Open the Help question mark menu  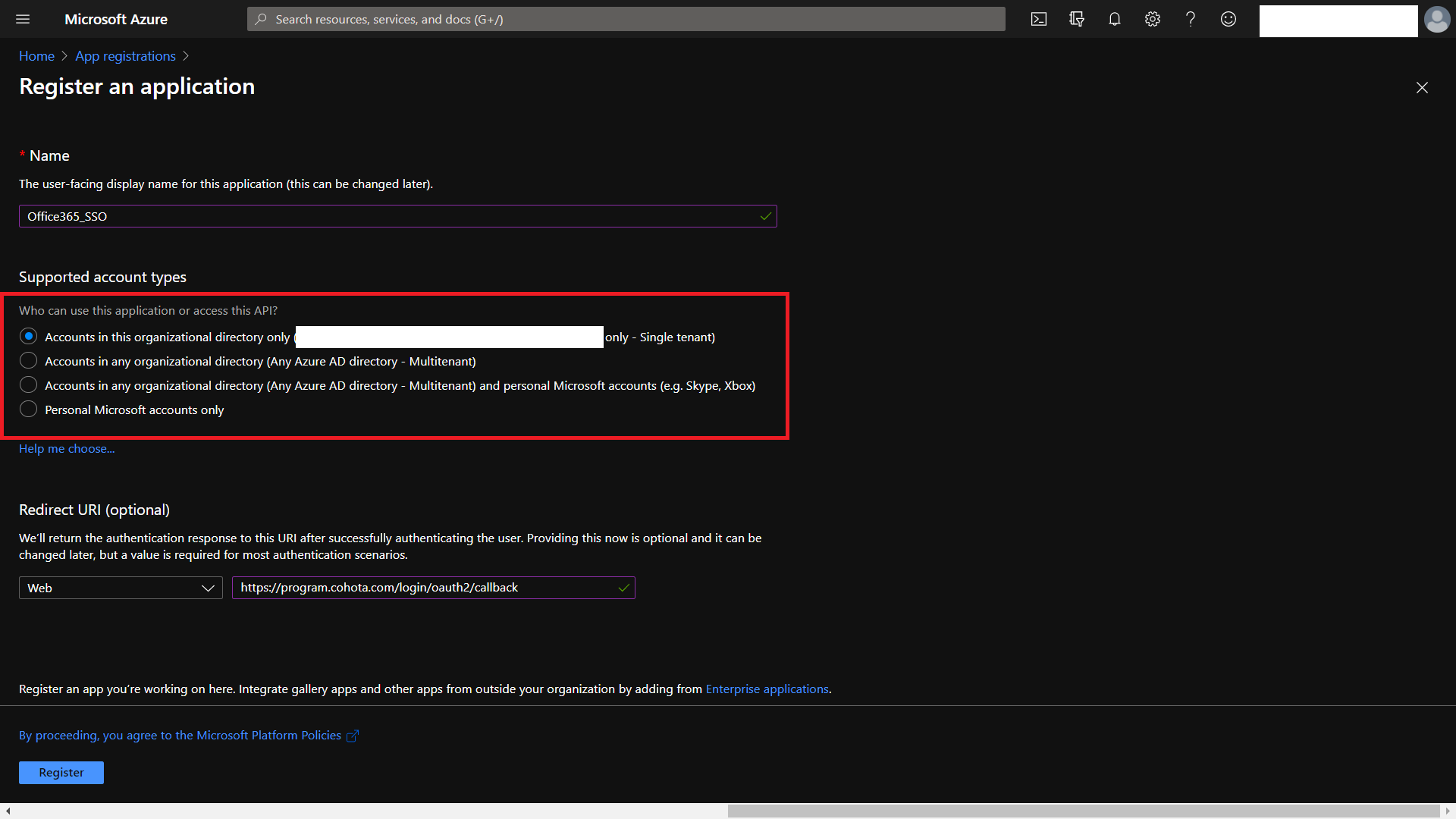(x=1191, y=19)
